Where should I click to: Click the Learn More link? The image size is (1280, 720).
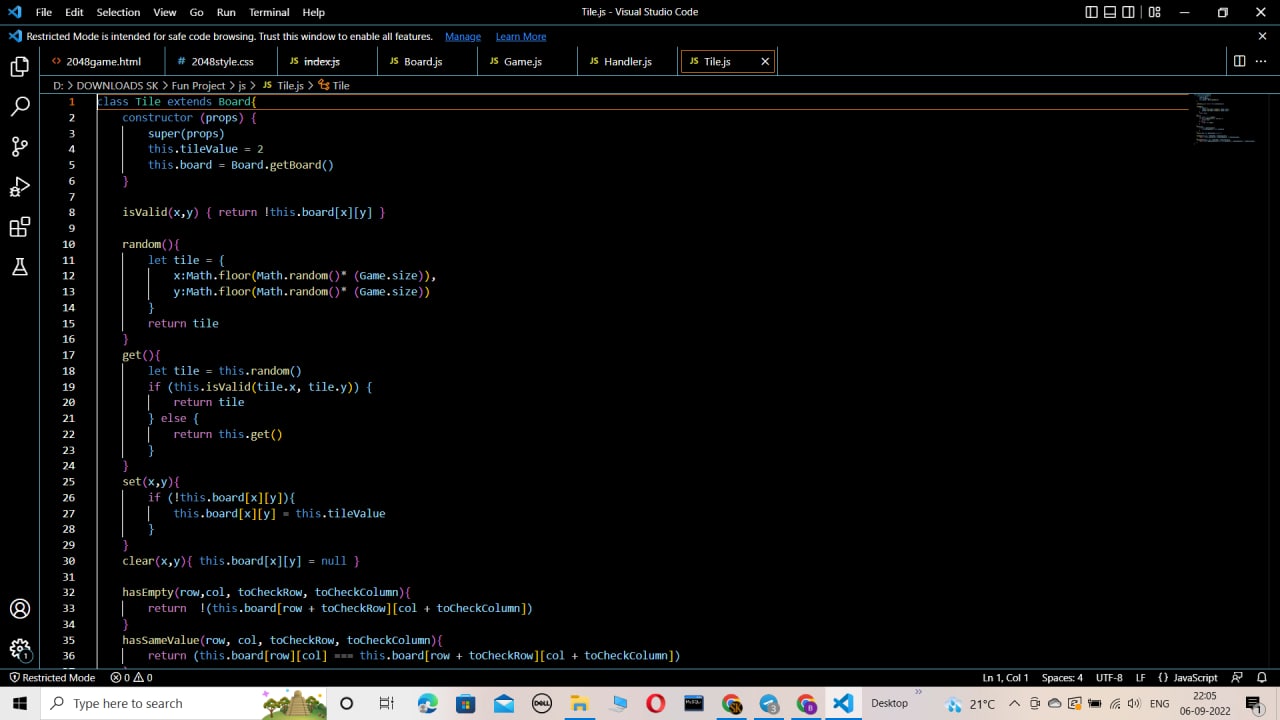pos(521,36)
